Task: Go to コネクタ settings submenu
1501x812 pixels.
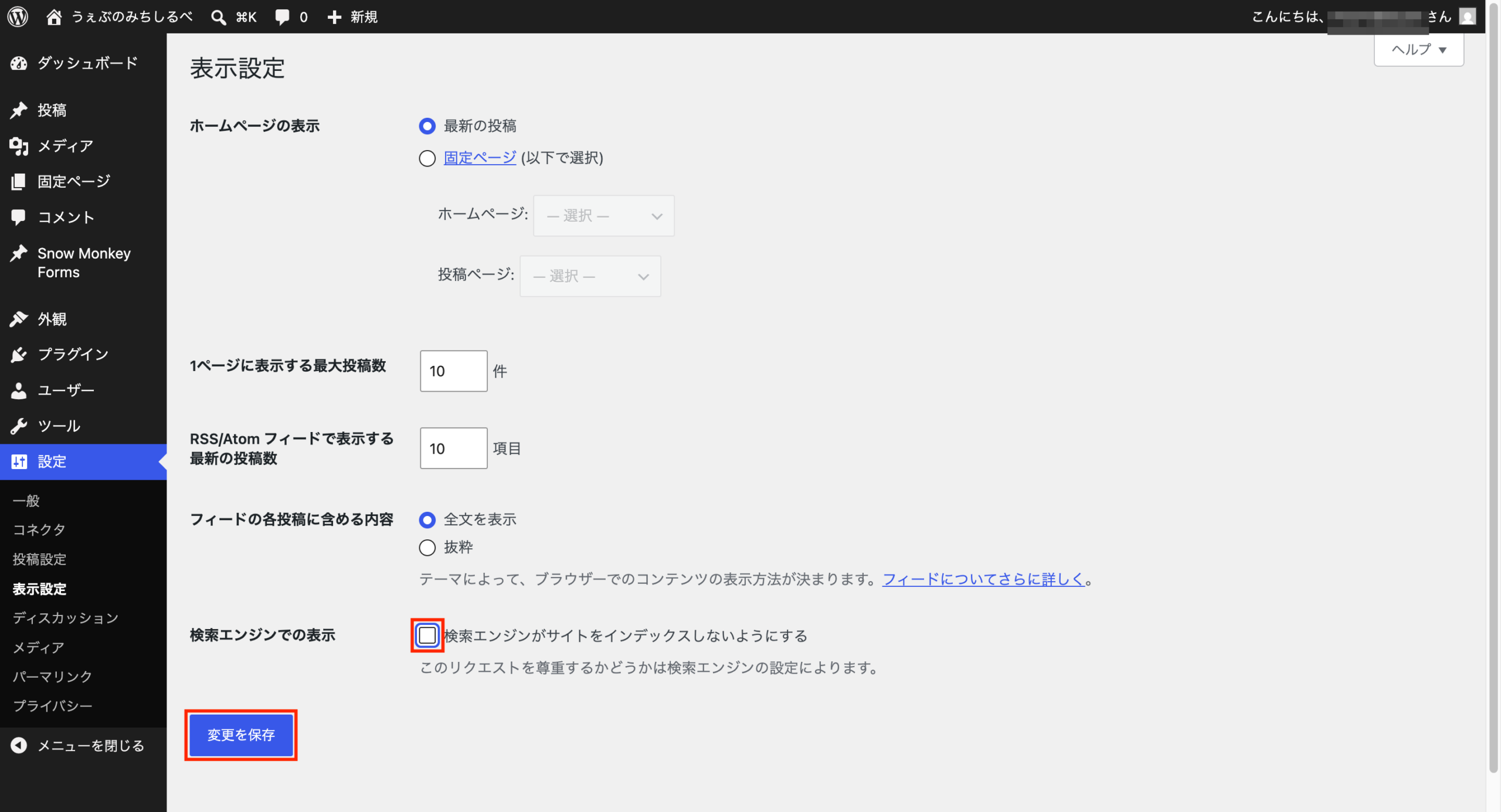Action: pos(39,530)
